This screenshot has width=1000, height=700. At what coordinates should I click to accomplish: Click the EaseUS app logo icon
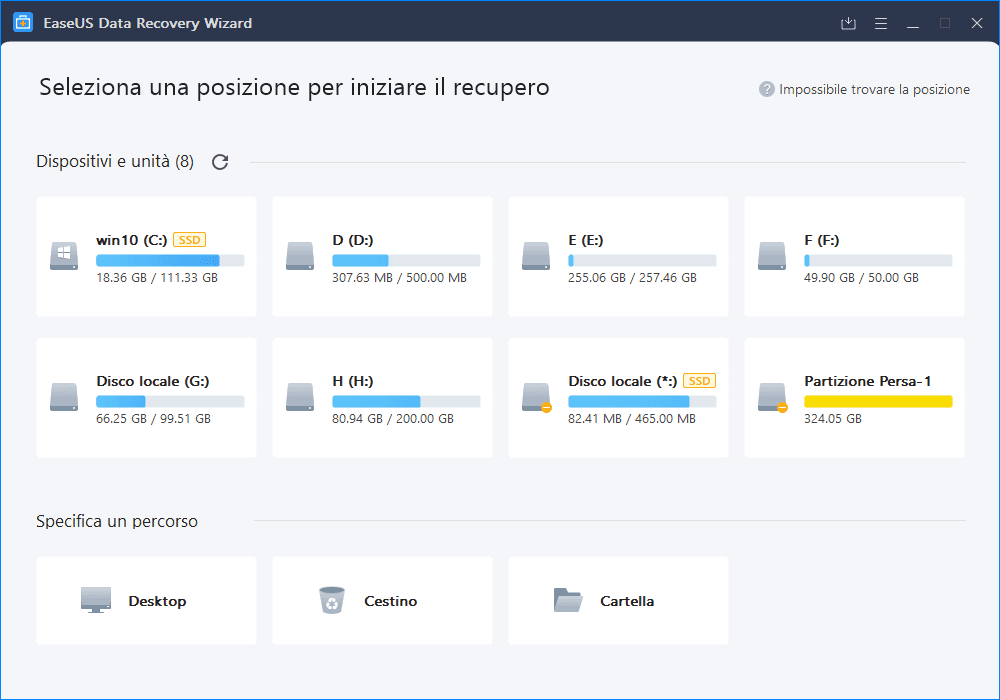click(x=23, y=23)
